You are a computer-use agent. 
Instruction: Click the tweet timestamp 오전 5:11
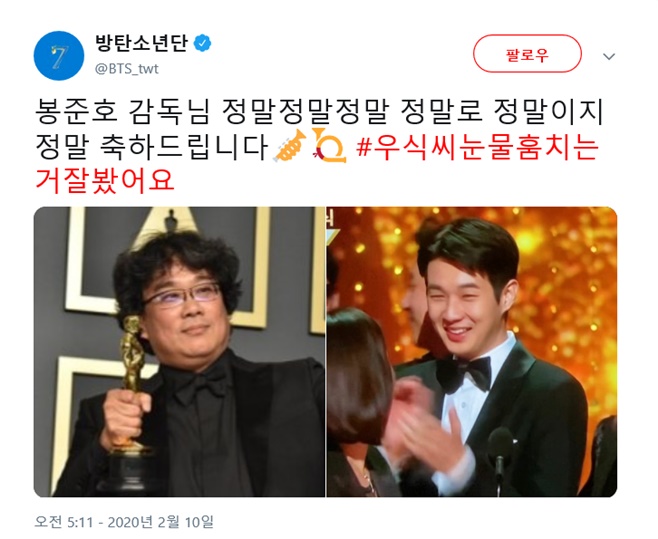[x=63, y=522]
